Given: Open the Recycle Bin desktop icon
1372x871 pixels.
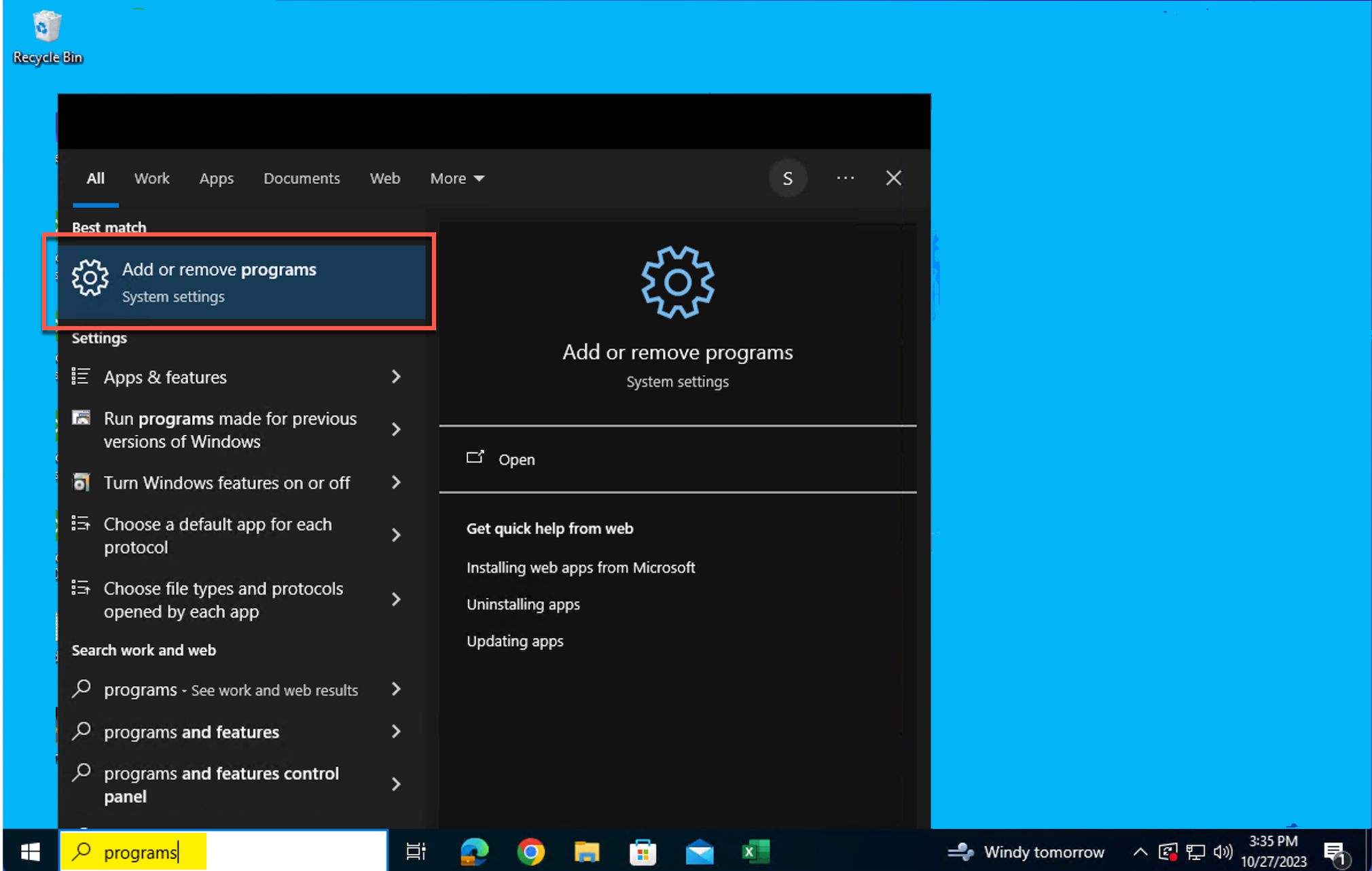Looking at the screenshot, I should click(47, 37).
